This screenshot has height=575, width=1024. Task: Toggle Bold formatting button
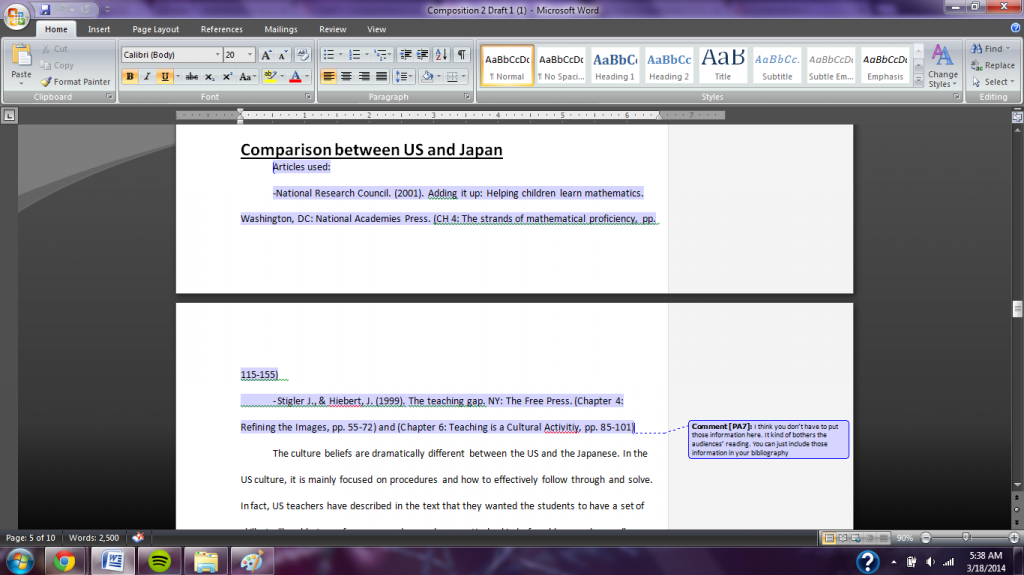(130, 77)
